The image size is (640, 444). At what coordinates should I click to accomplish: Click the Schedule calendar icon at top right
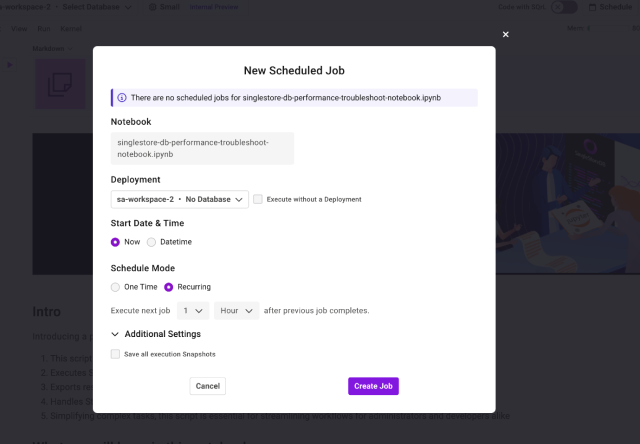click(x=592, y=7)
